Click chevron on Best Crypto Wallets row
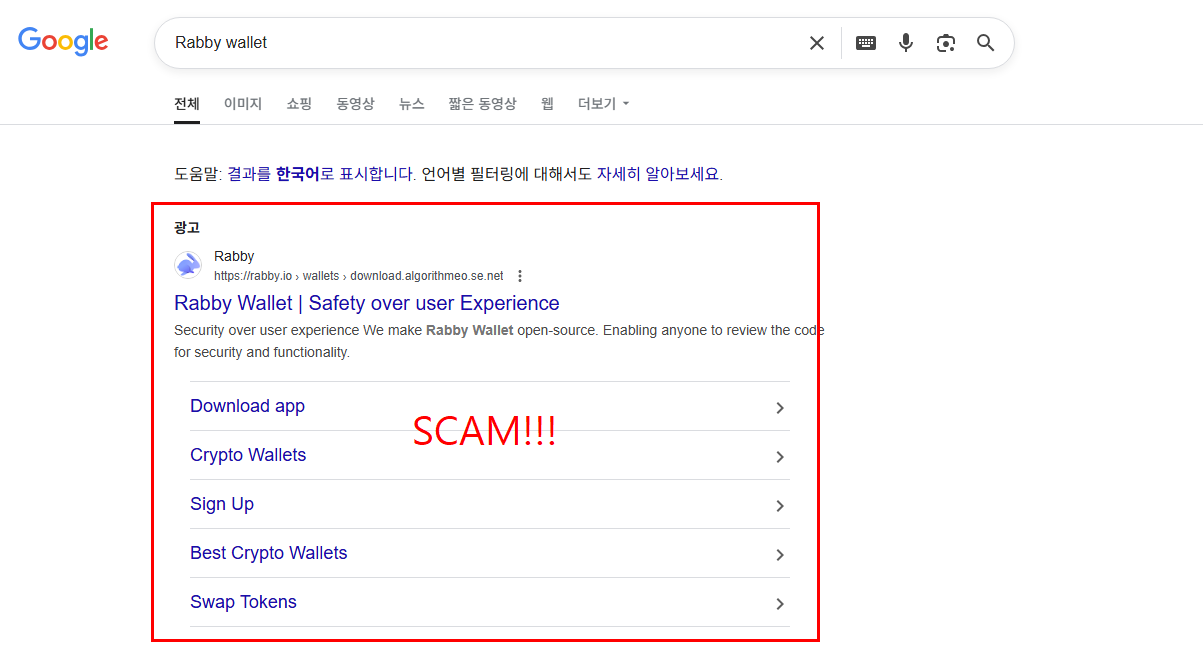This screenshot has width=1203, height=649. pyautogui.click(x=780, y=555)
